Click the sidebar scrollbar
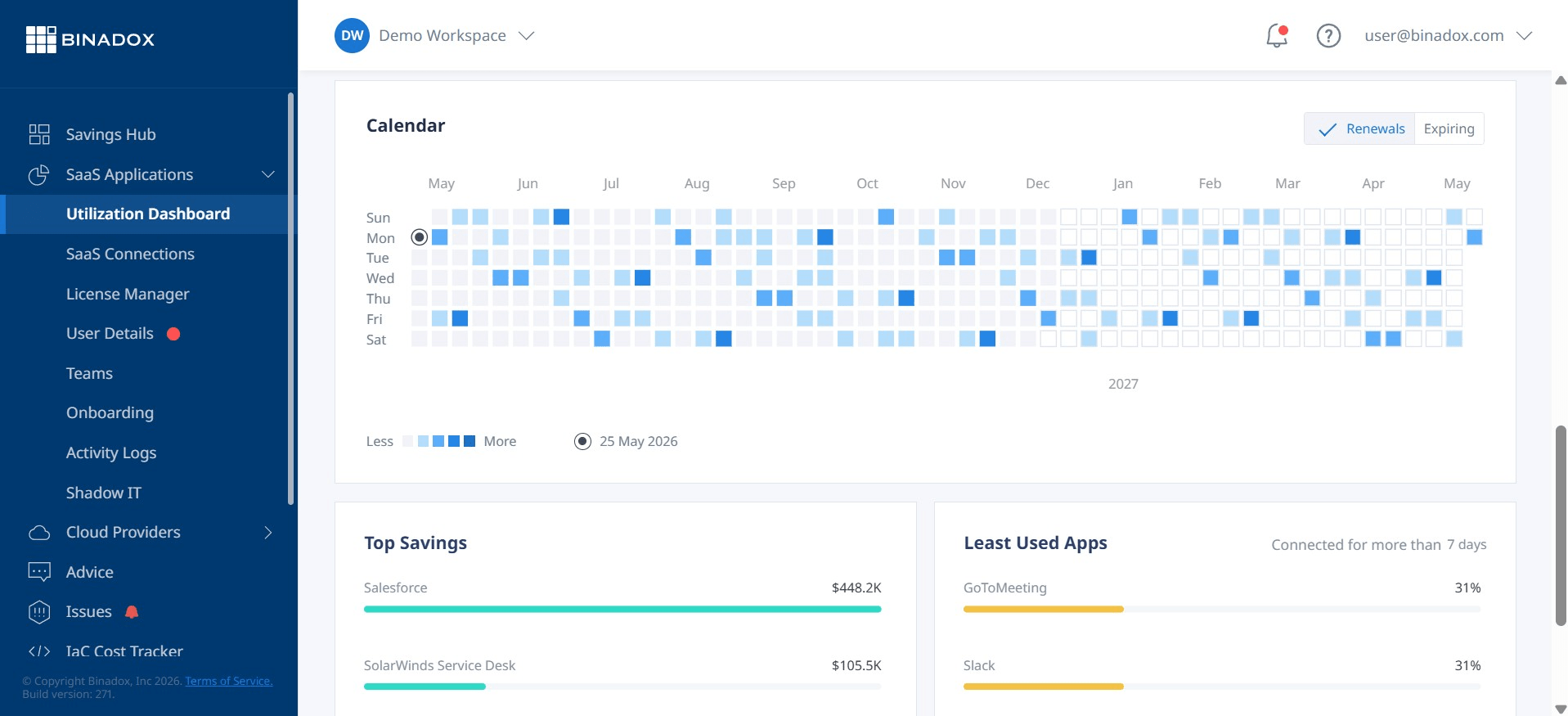 290,299
